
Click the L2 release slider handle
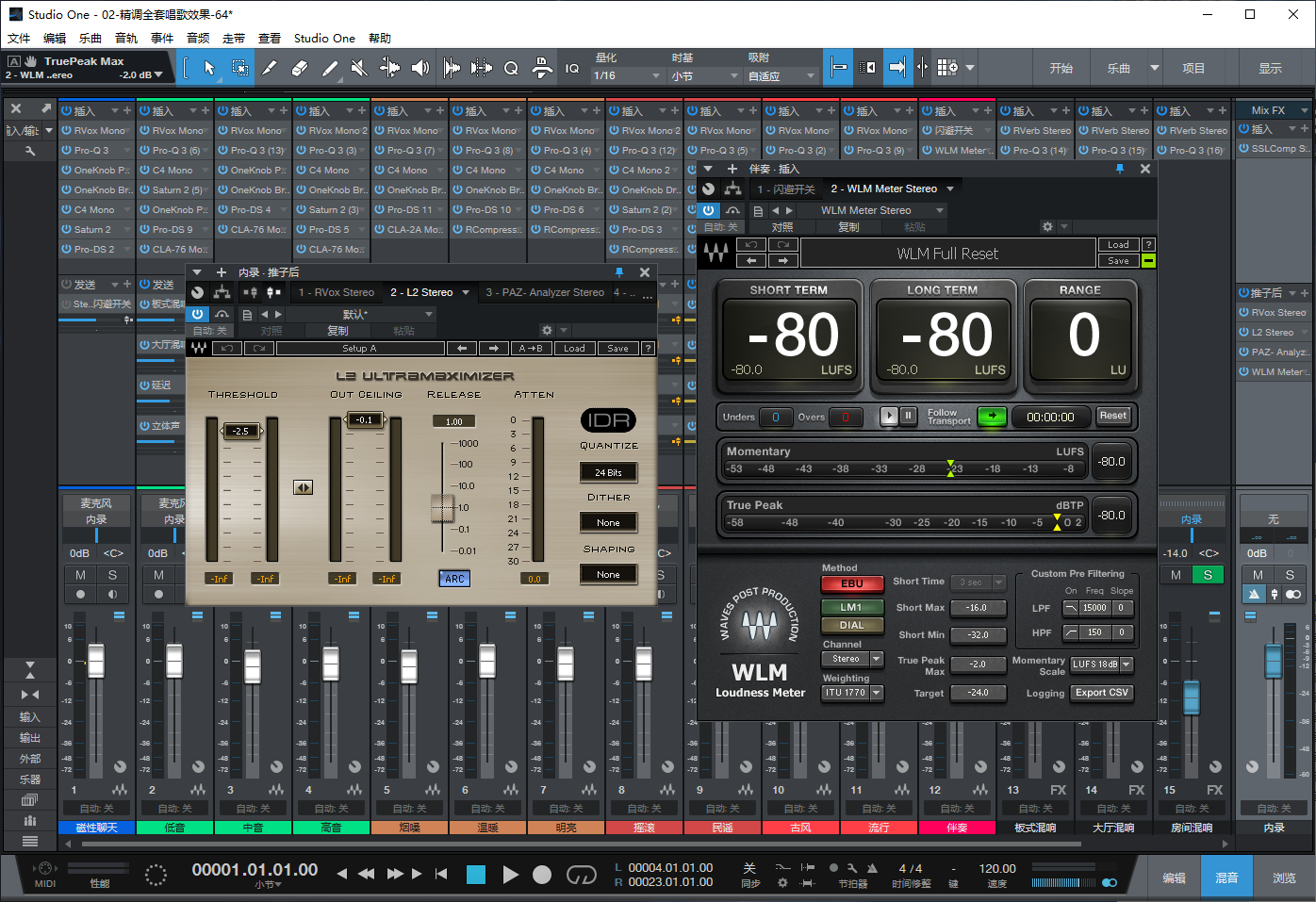pyautogui.click(x=442, y=508)
